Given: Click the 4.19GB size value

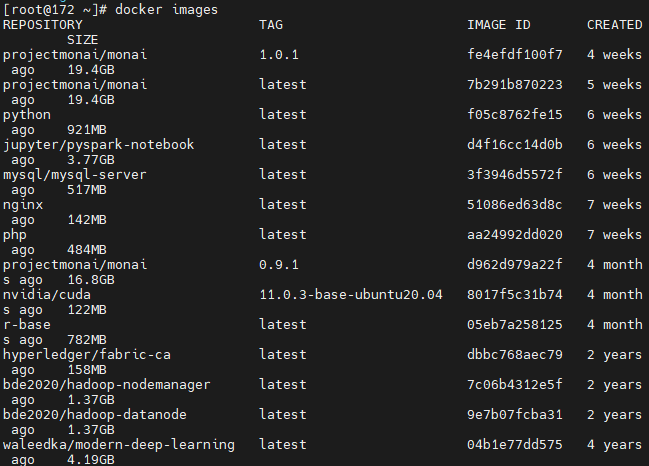Looking at the screenshot, I should click(x=91, y=459).
